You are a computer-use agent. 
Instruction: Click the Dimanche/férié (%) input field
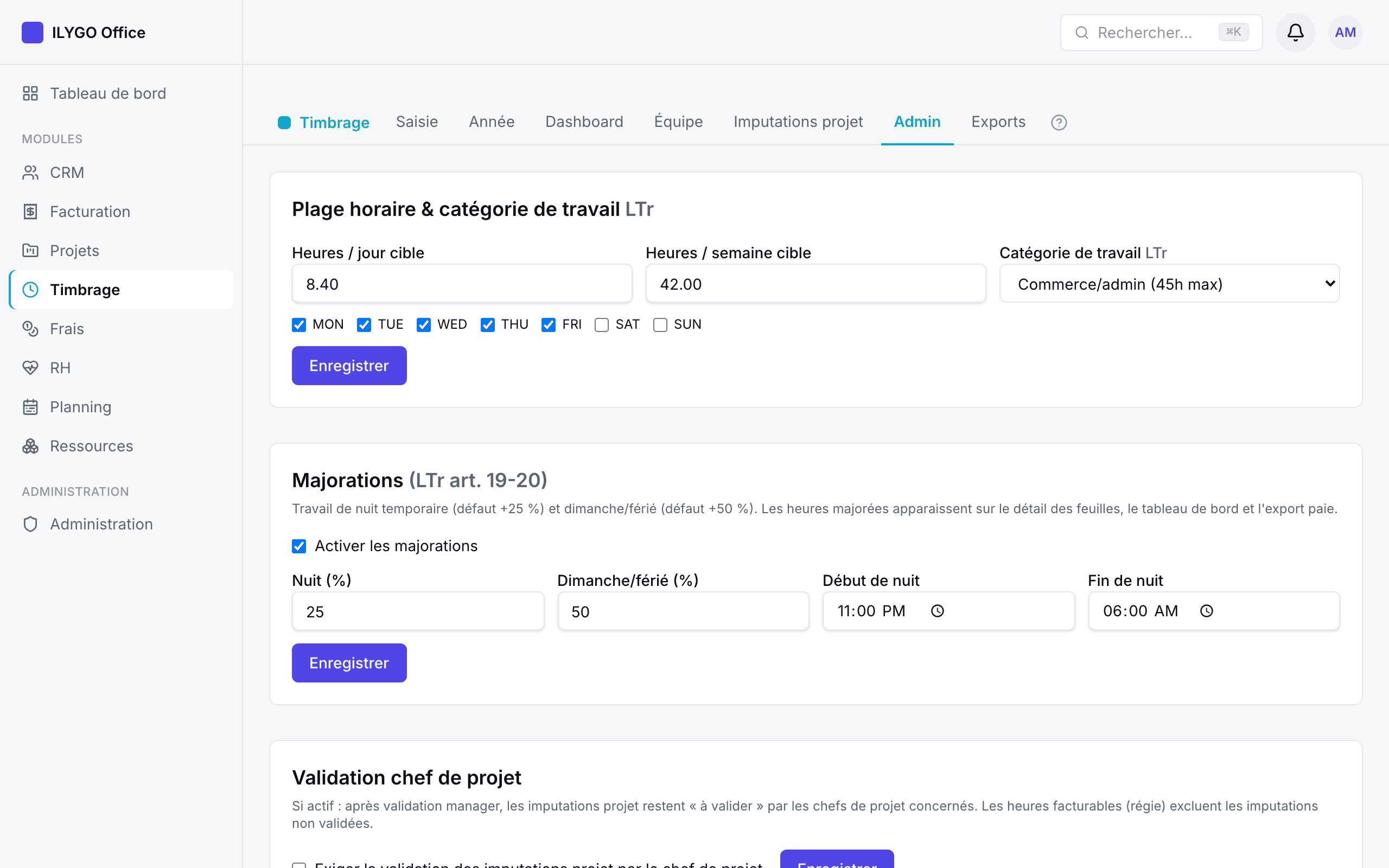click(x=683, y=611)
